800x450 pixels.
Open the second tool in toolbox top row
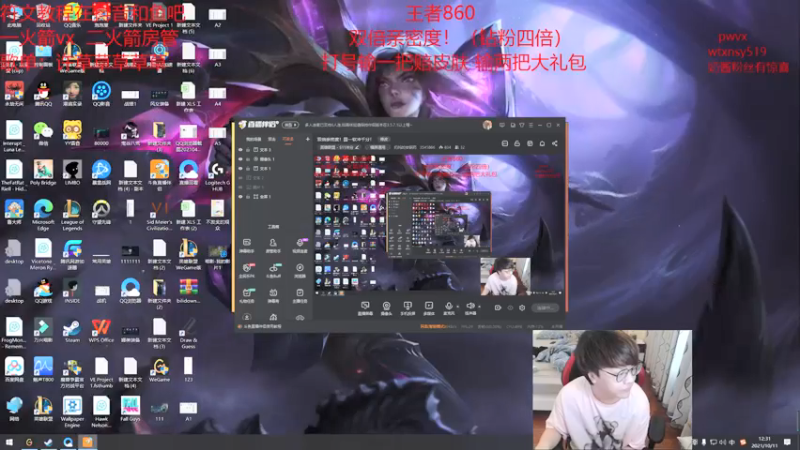tap(273, 244)
